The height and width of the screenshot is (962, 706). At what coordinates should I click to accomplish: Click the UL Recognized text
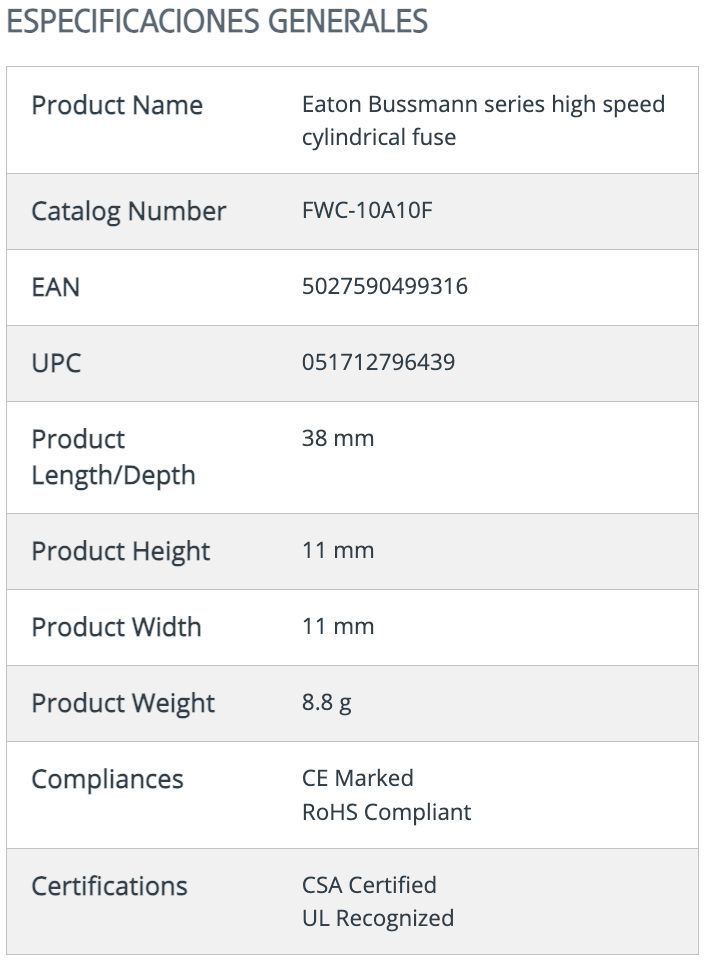click(x=378, y=918)
